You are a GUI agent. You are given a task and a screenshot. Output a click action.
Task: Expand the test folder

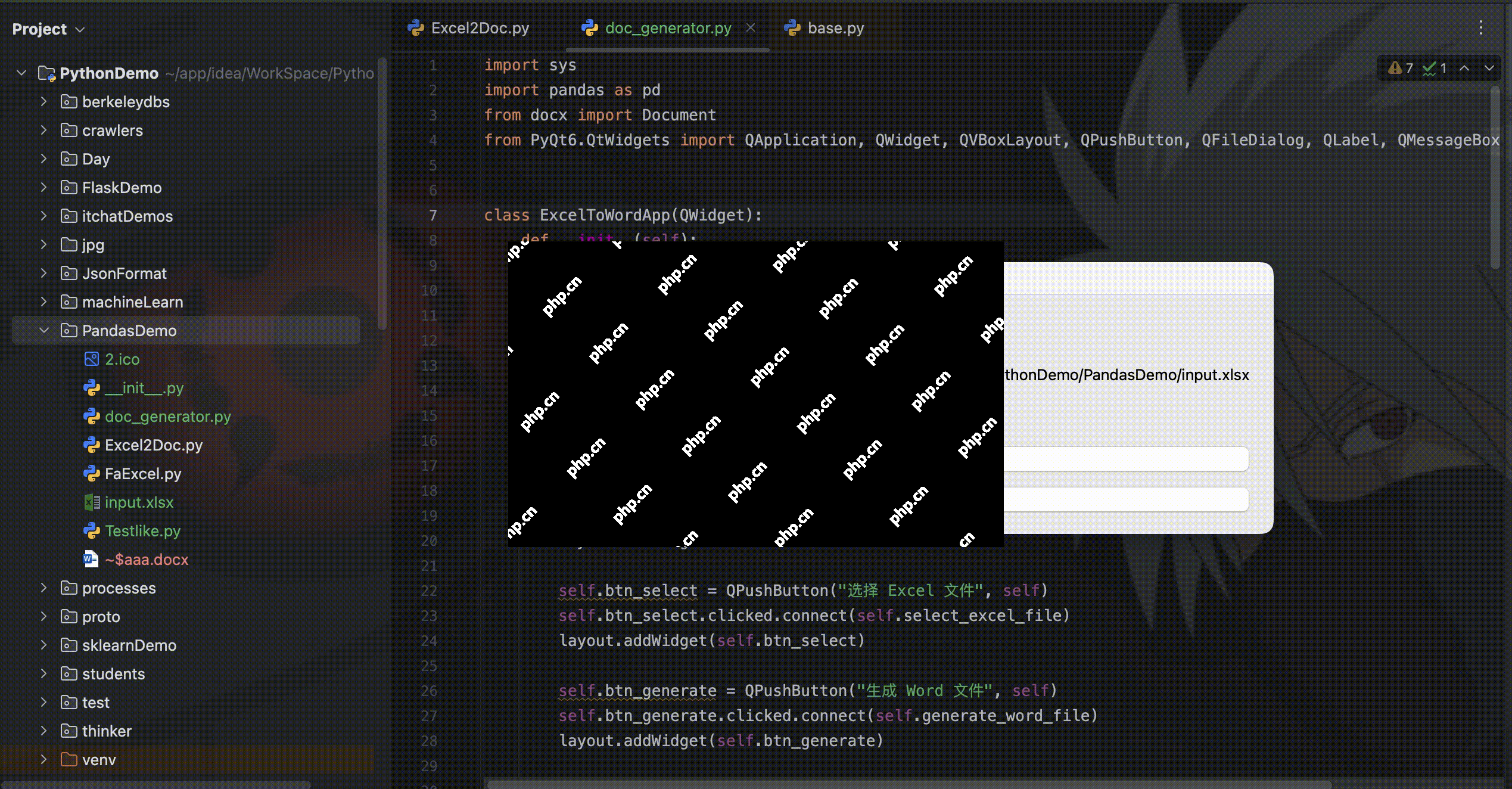click(43, 702)
